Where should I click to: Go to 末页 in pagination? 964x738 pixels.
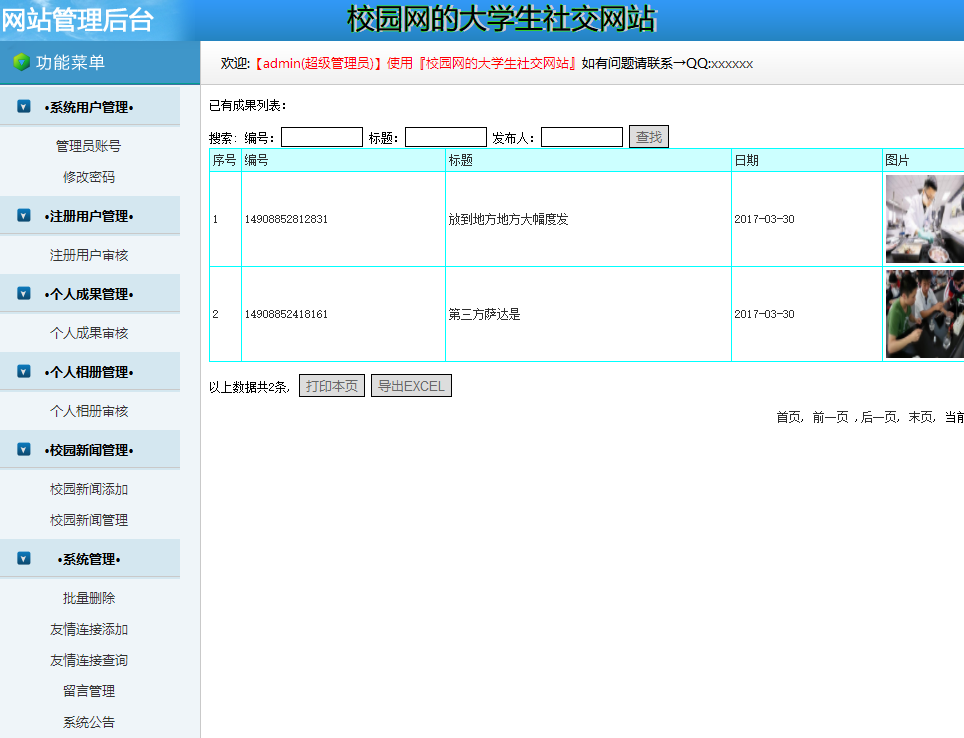[920, 418]
